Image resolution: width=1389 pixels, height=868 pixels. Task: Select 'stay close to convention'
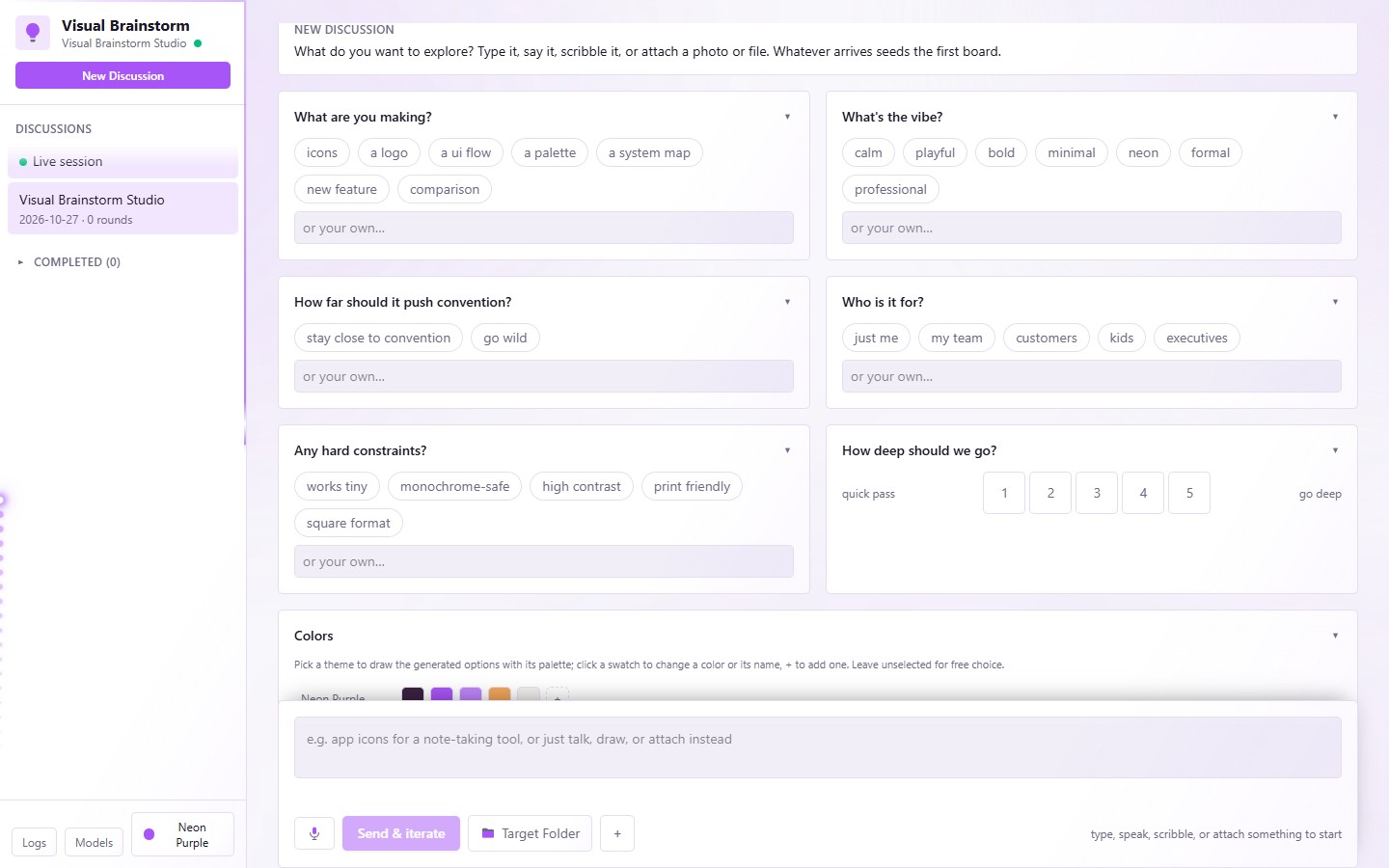click(378, 338)
